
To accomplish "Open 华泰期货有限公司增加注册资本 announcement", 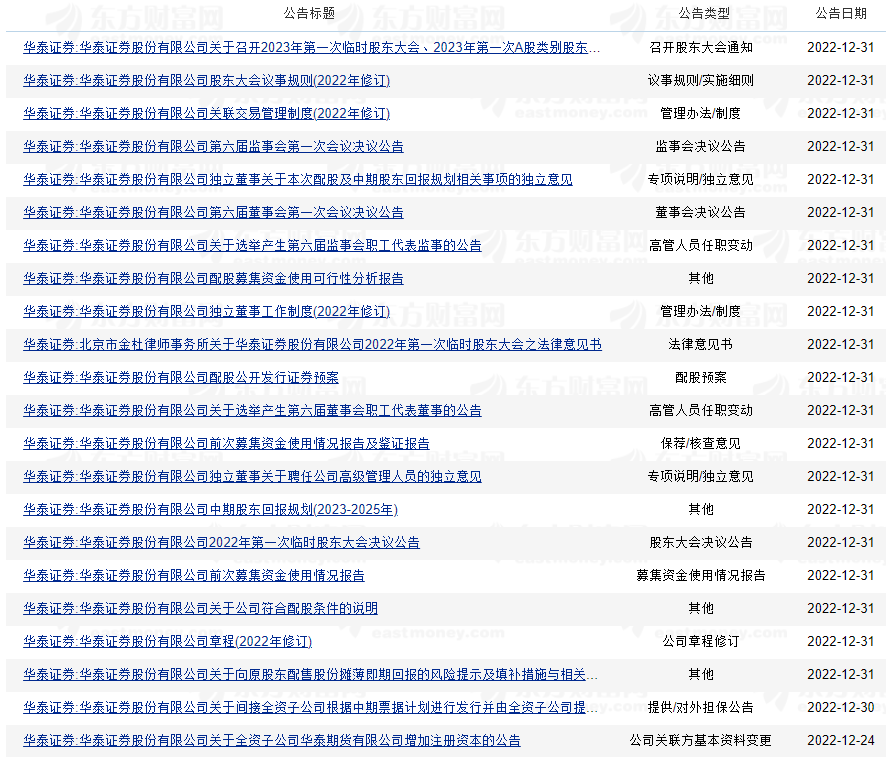I will pyautogui.click(x=272, y=740).
